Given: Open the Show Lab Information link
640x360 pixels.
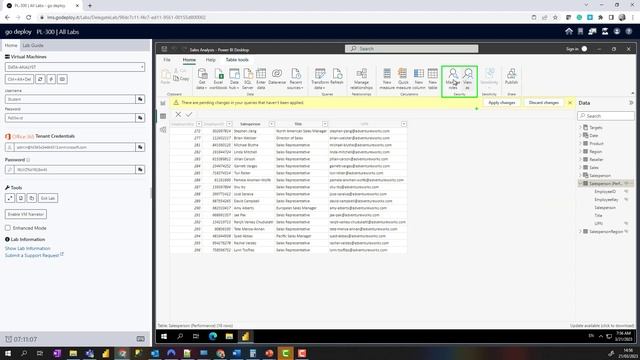Looking at the screenshot, I should click(28, 248).
